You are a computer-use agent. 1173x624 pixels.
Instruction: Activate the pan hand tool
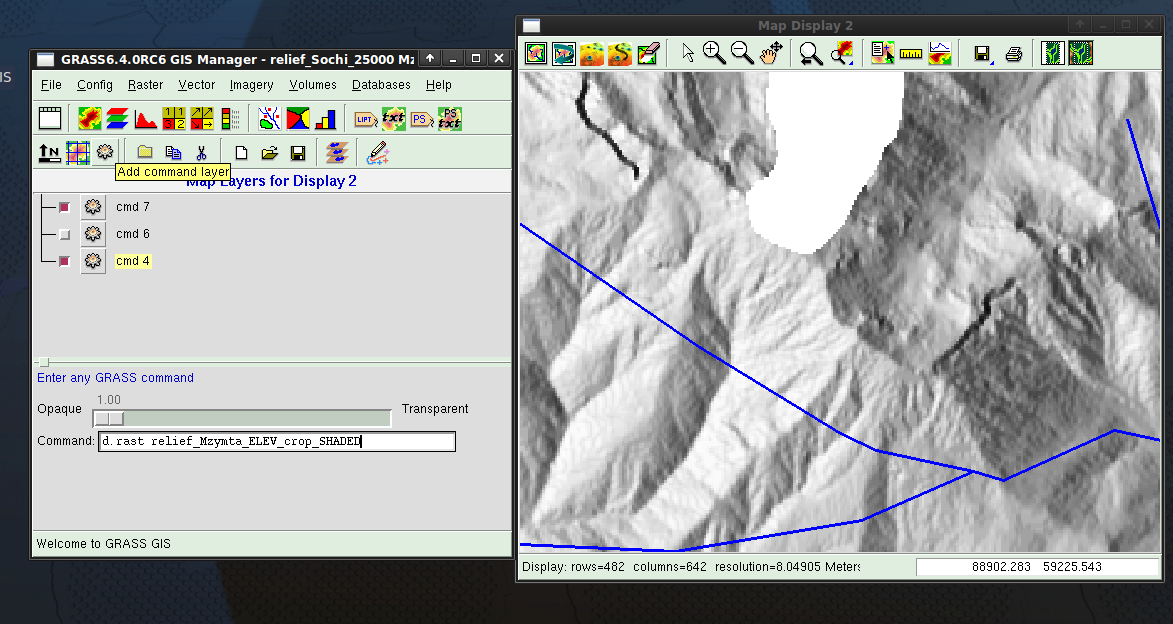[x=769, y=53]
